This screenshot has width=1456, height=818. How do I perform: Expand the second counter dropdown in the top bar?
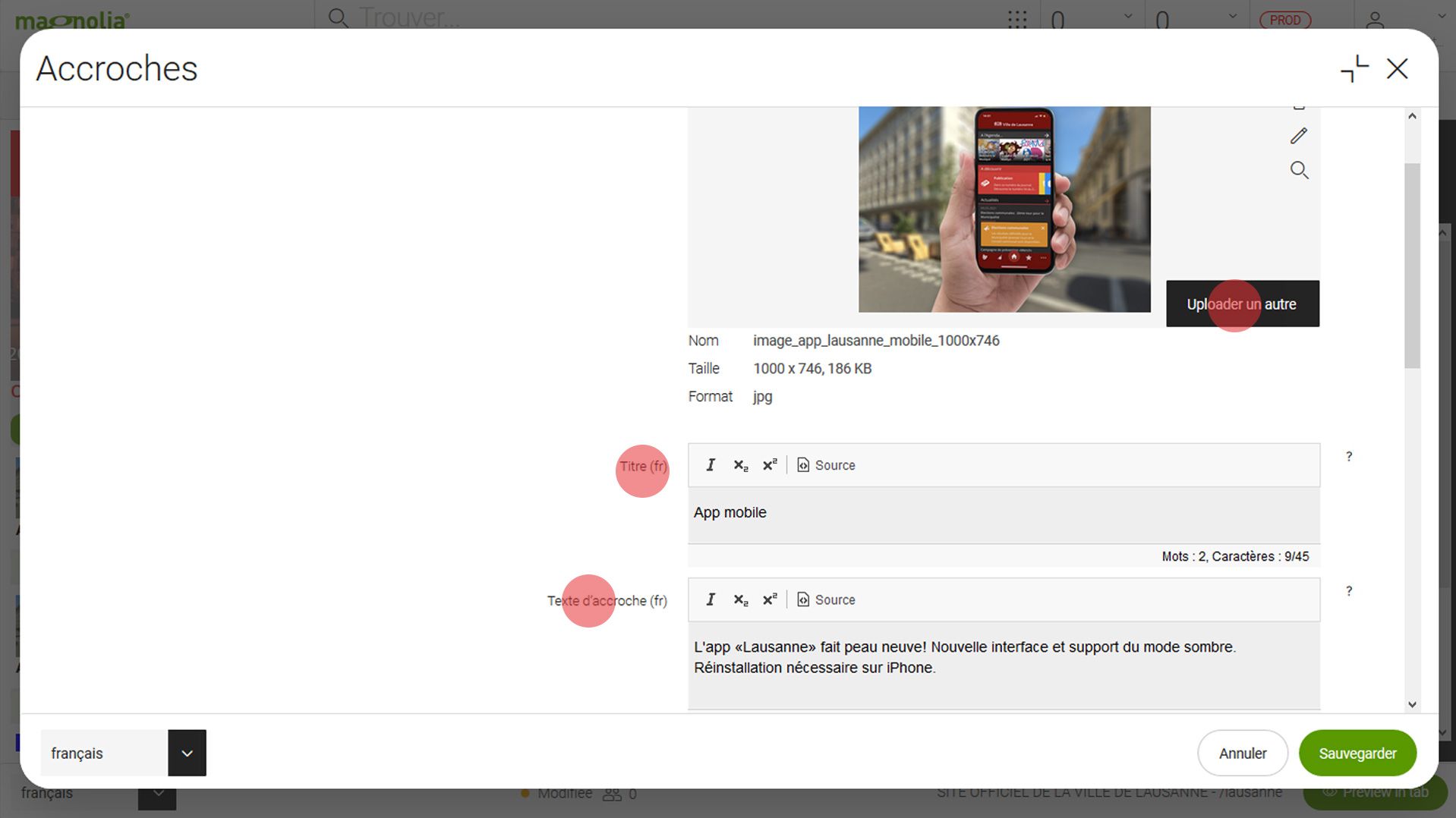(x=1233, y=16)
